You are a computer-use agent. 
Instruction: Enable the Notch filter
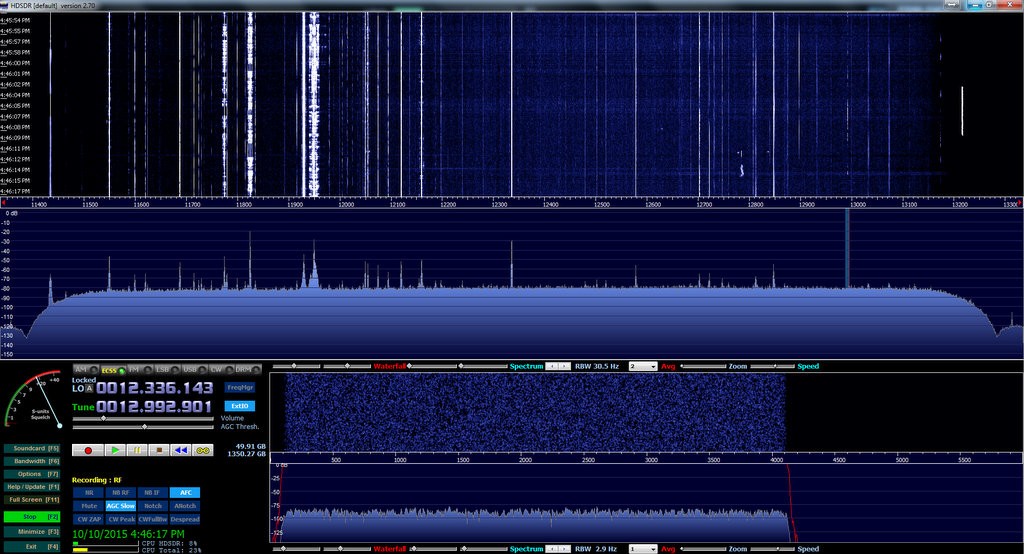(152, 506)
